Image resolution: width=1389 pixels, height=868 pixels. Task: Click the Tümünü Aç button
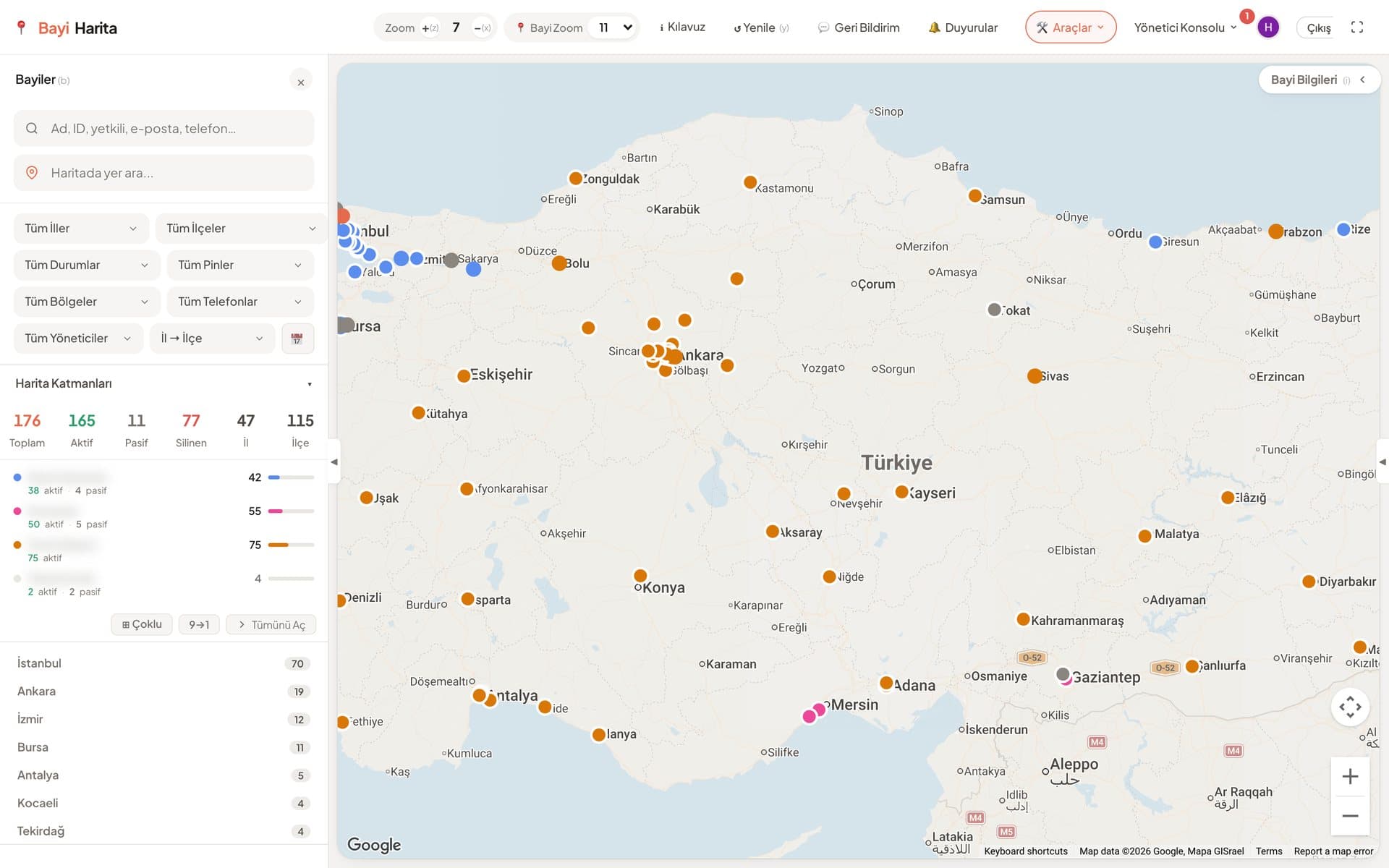271,625
